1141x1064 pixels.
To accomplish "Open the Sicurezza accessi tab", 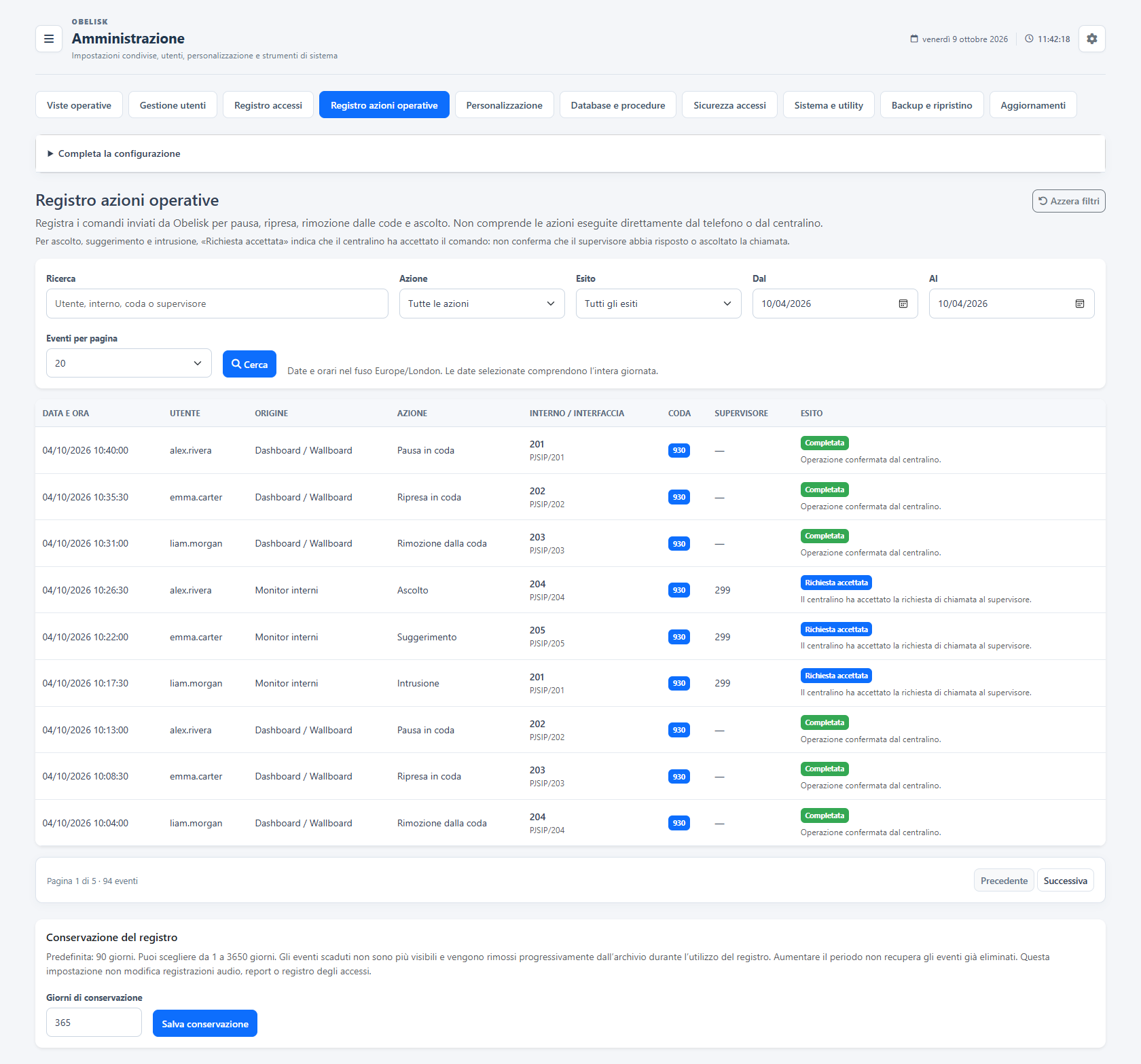I will [x=729, y=105].
